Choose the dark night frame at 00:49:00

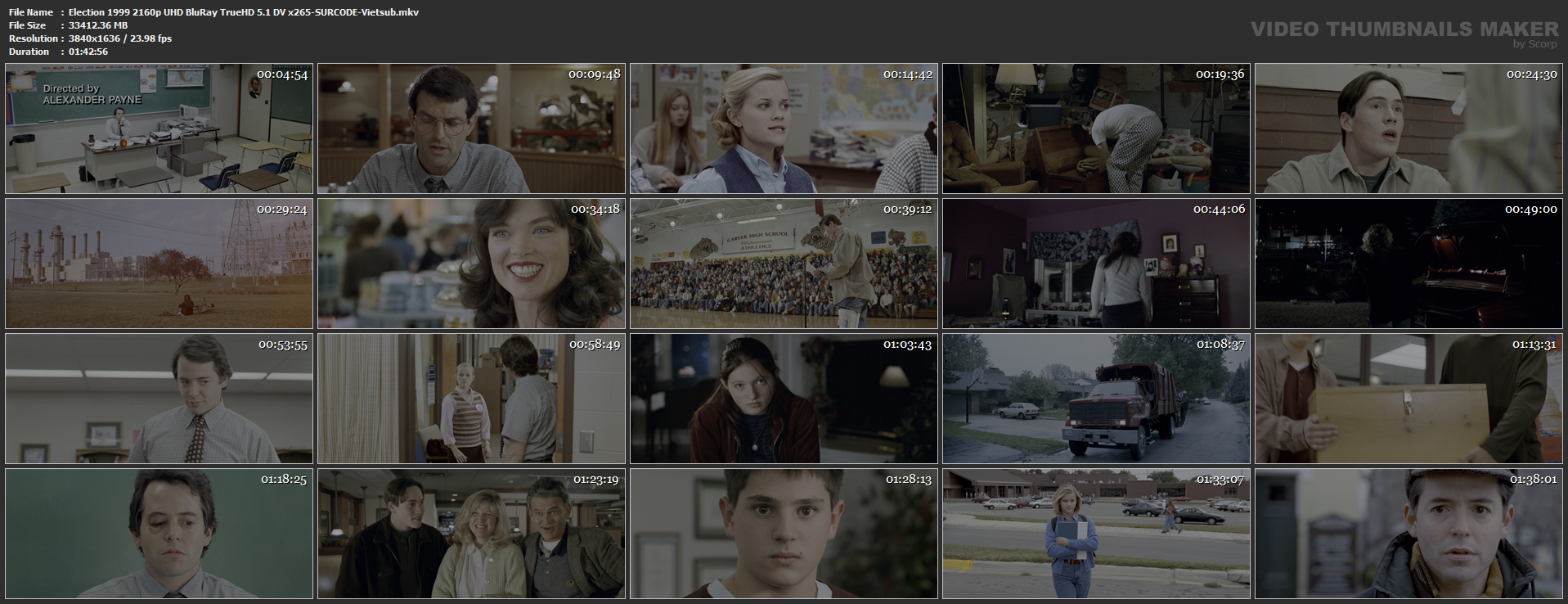click(1409, 264)
